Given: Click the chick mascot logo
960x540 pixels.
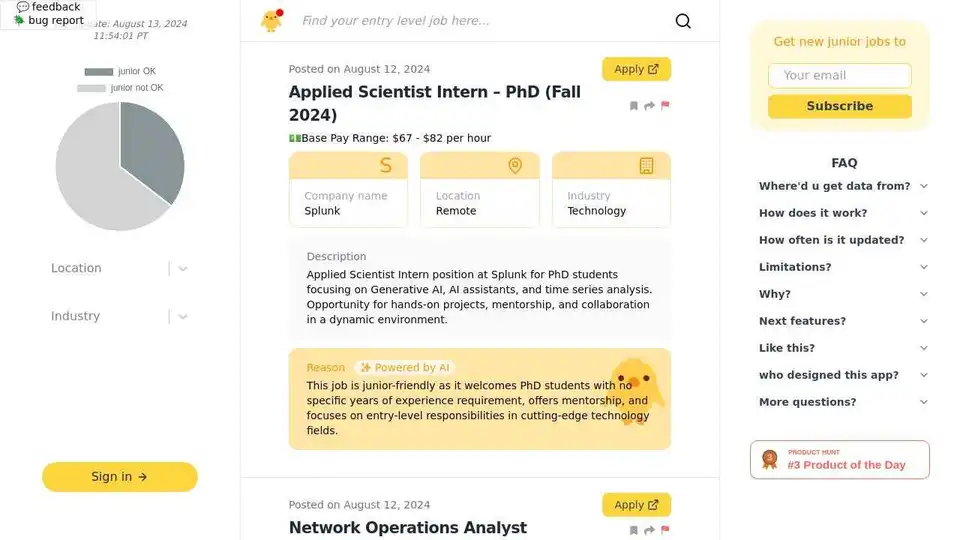Looking at the screenshot, I should click(272, 20).
